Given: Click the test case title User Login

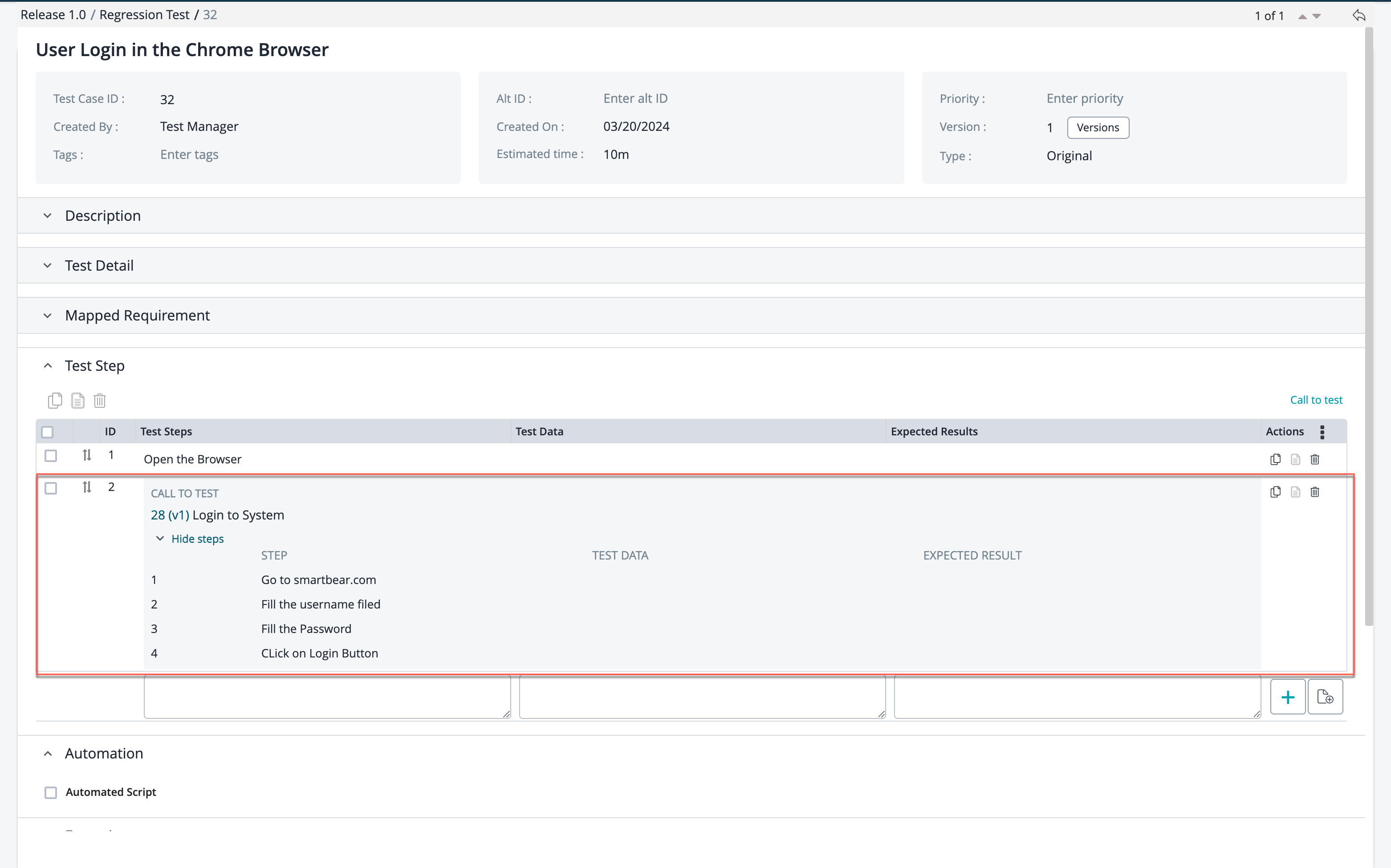Looking at the screenshot, I should (182, 50).
